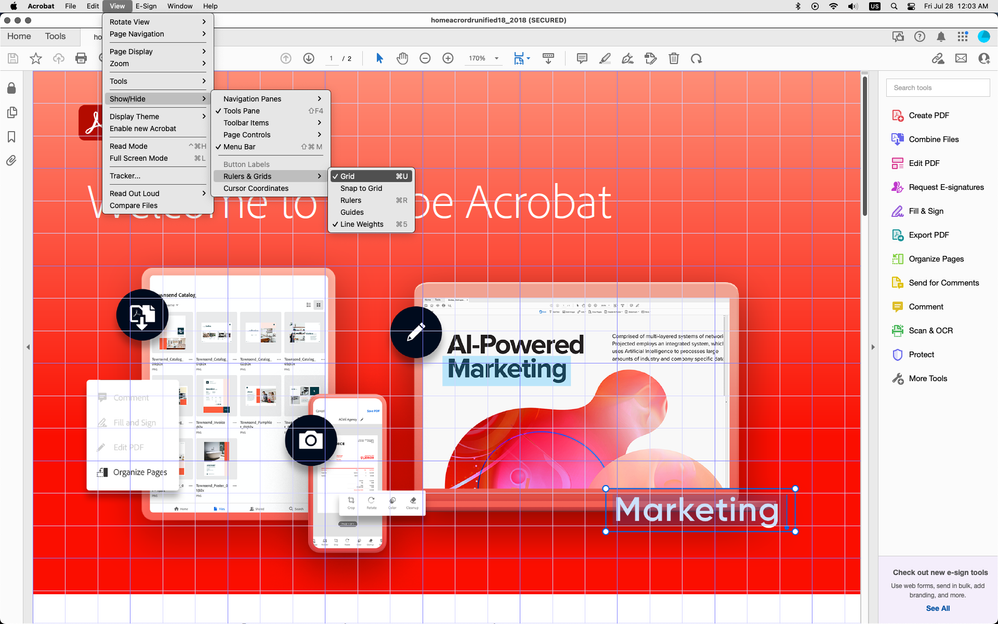Click the print icon in toolbar
The height and width of the screenshot is (624, 998).
point(81,59)
